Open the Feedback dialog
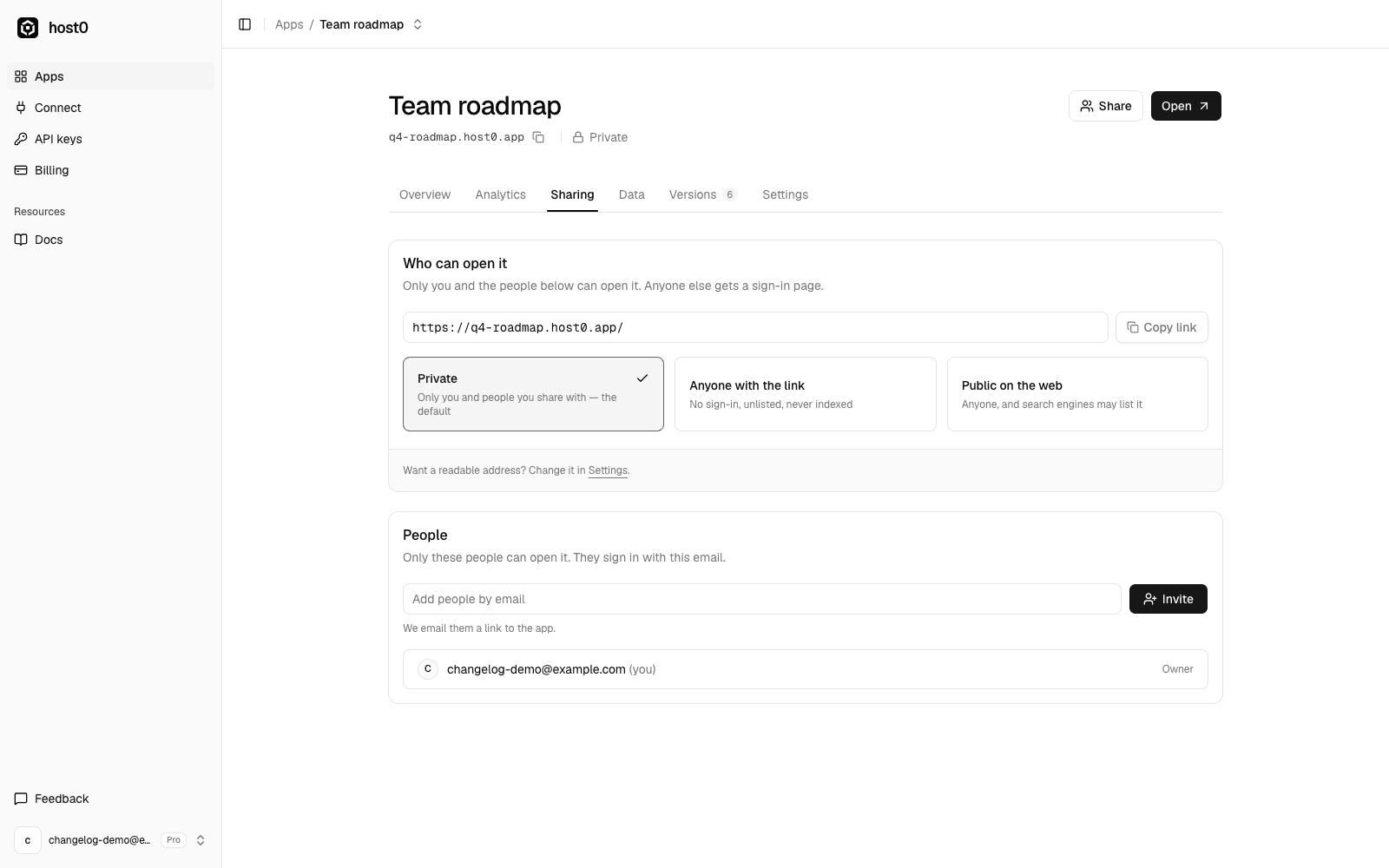Image resolution: width=1389 pixels, height=868 pixels. pos(111,799)
